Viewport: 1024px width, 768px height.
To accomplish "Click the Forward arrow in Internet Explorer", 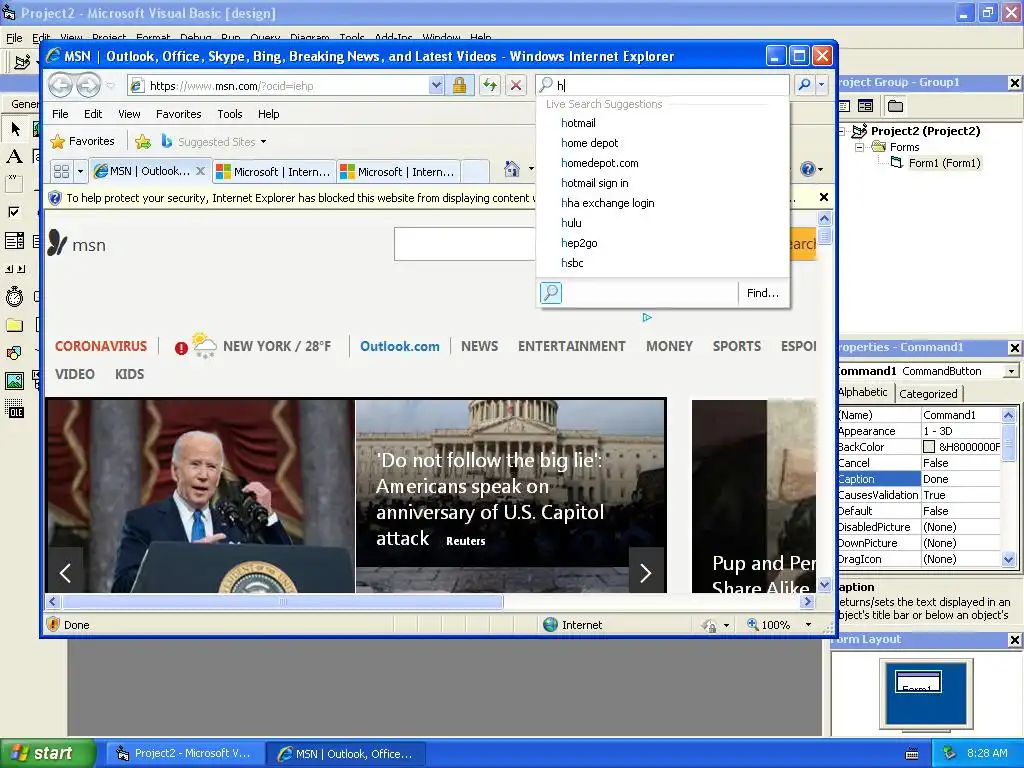I will [89, 85].
